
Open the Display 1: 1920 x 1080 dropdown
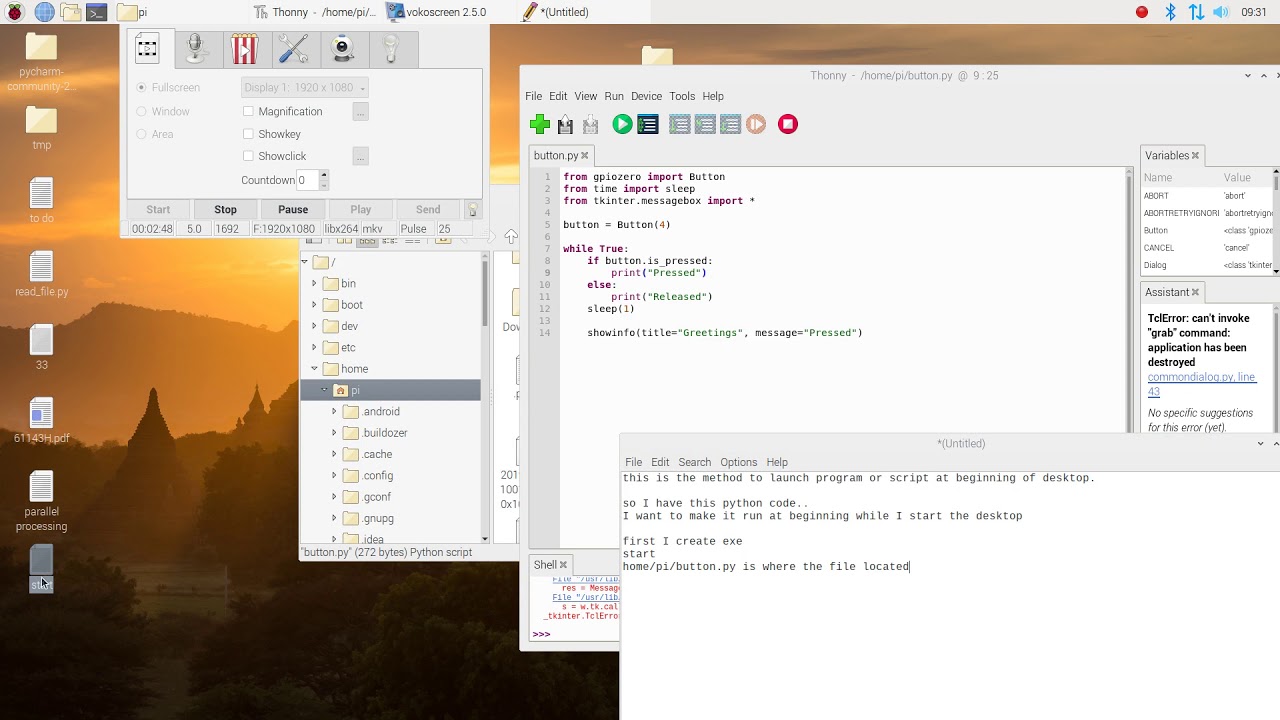(x=305, y=88)
